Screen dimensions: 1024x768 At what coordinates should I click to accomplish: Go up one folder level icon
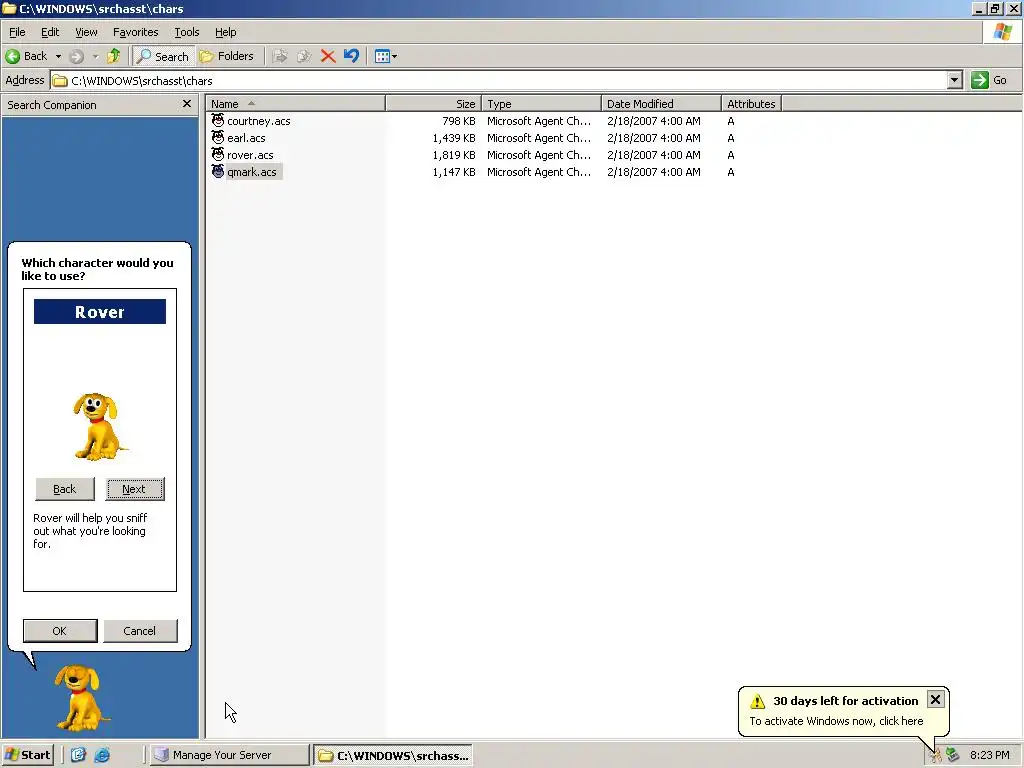click(x=114, y=56)
